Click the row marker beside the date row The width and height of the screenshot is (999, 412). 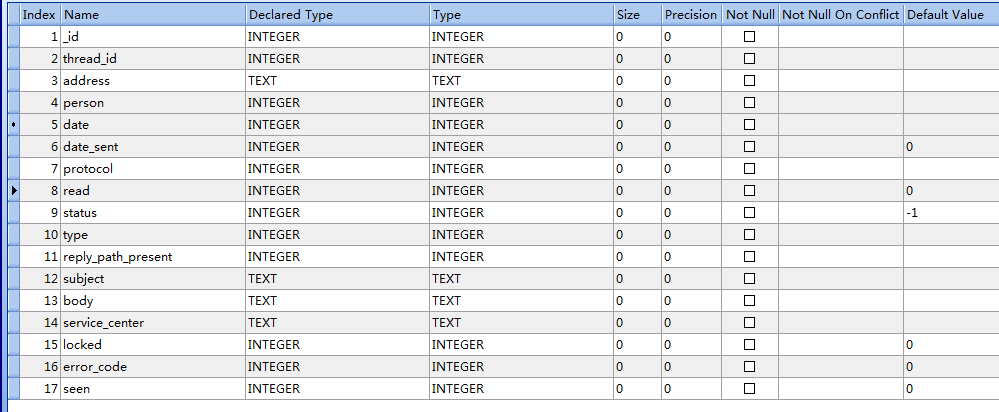click(x=13, y=125)
